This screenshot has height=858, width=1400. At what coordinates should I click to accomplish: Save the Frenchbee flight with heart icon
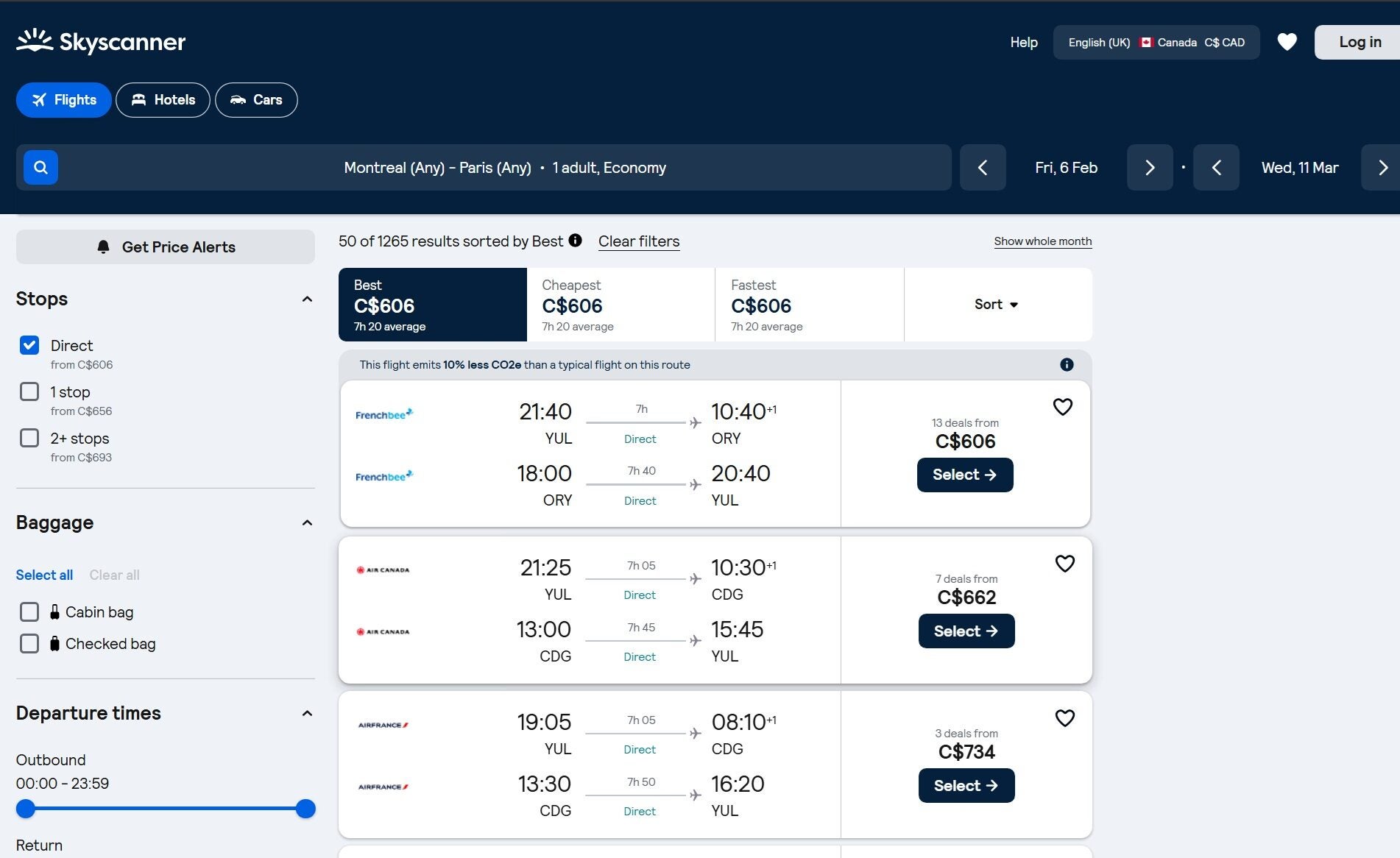tap(1062, 407)
